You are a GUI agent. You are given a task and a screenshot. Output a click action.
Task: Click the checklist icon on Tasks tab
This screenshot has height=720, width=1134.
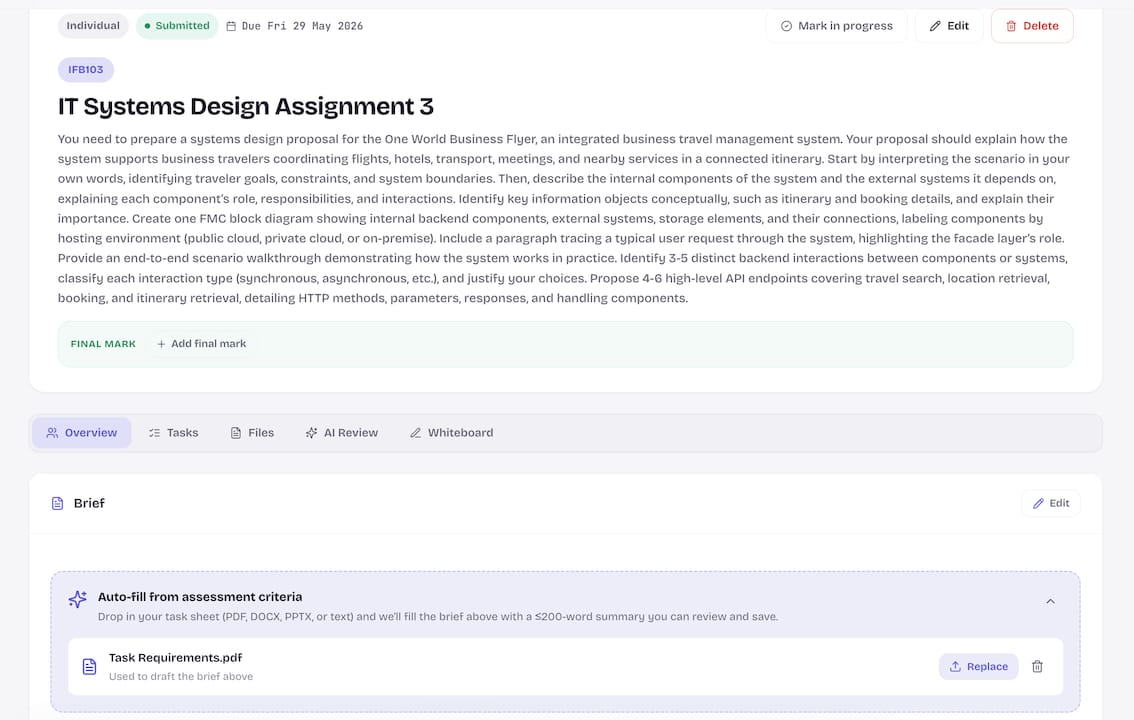point(154,433)
